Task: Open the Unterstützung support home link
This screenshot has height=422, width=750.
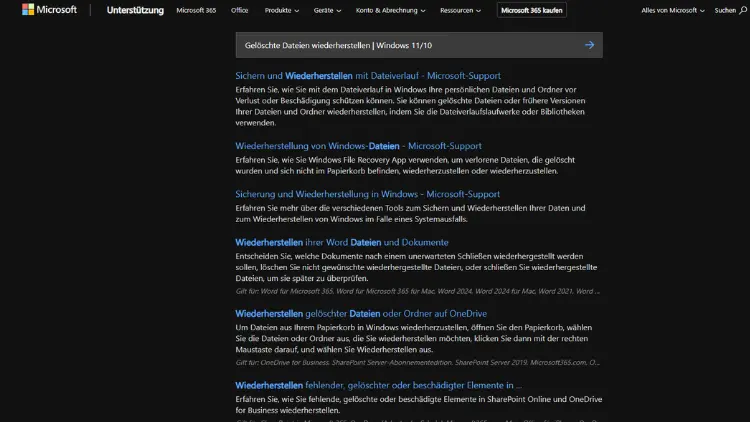Action: [135, 10]
